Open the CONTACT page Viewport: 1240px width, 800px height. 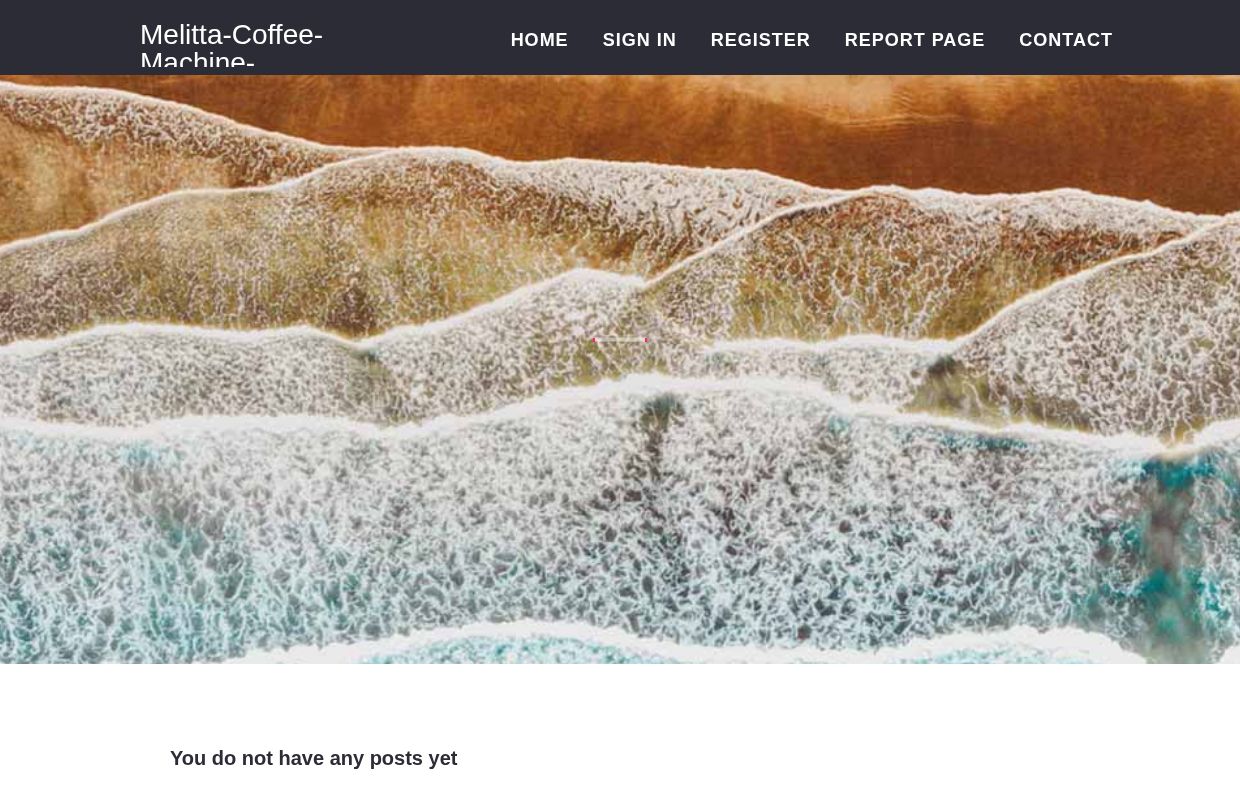click(x=1065, y=40)
